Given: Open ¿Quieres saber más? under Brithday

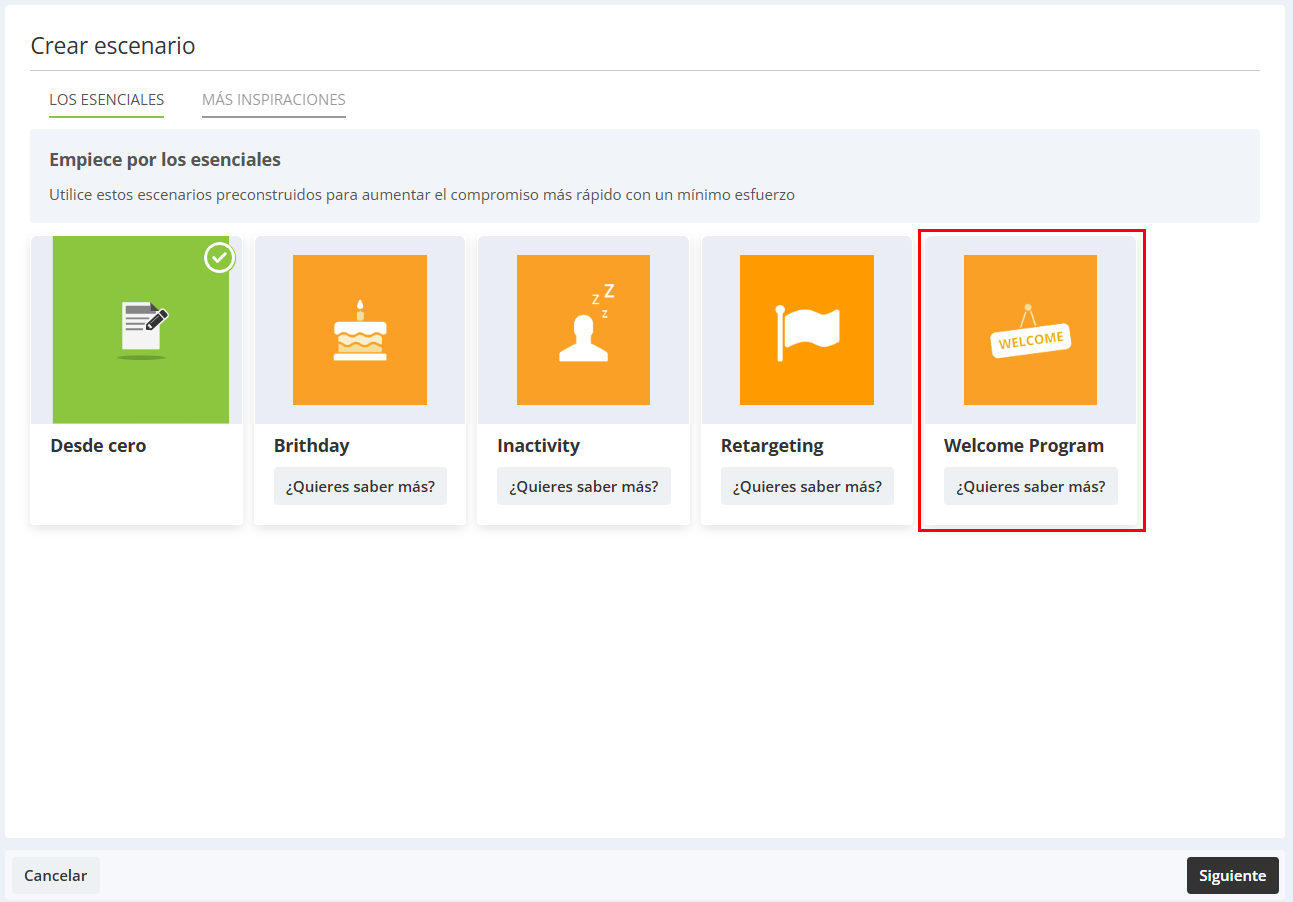Looking at the screenshot, I should [360, 487].
